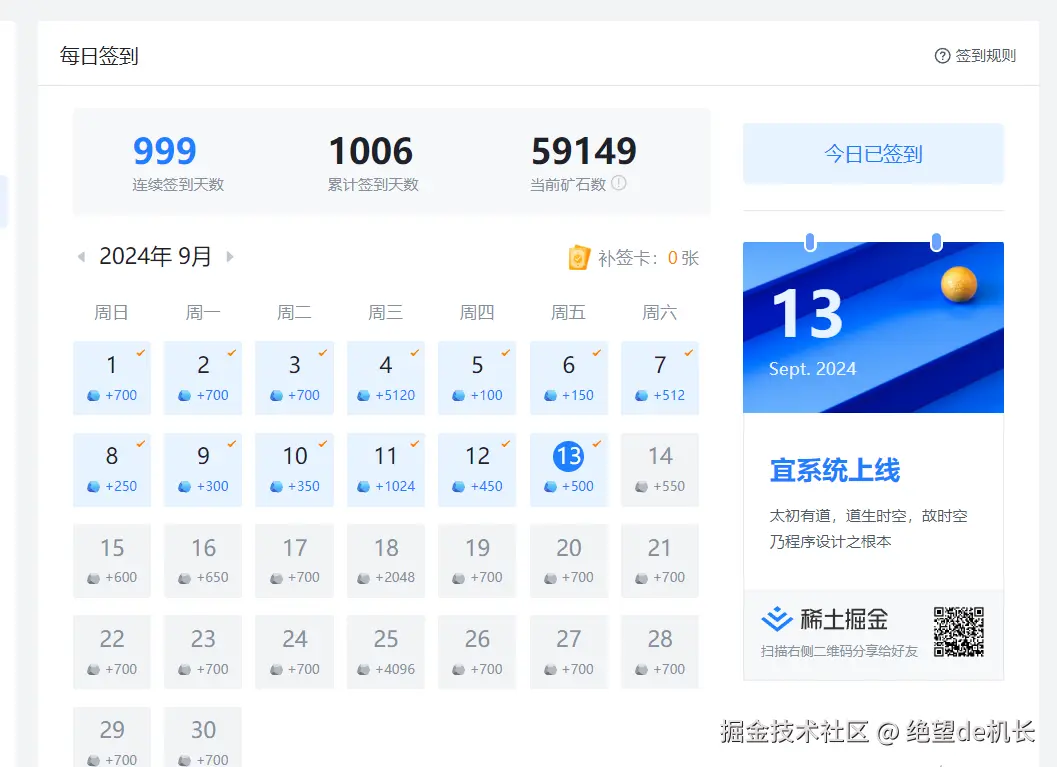Viewport: 1057px width, 767px height.
Task: Click the blue ore icon on date 1
Action: tap(91, 394)
